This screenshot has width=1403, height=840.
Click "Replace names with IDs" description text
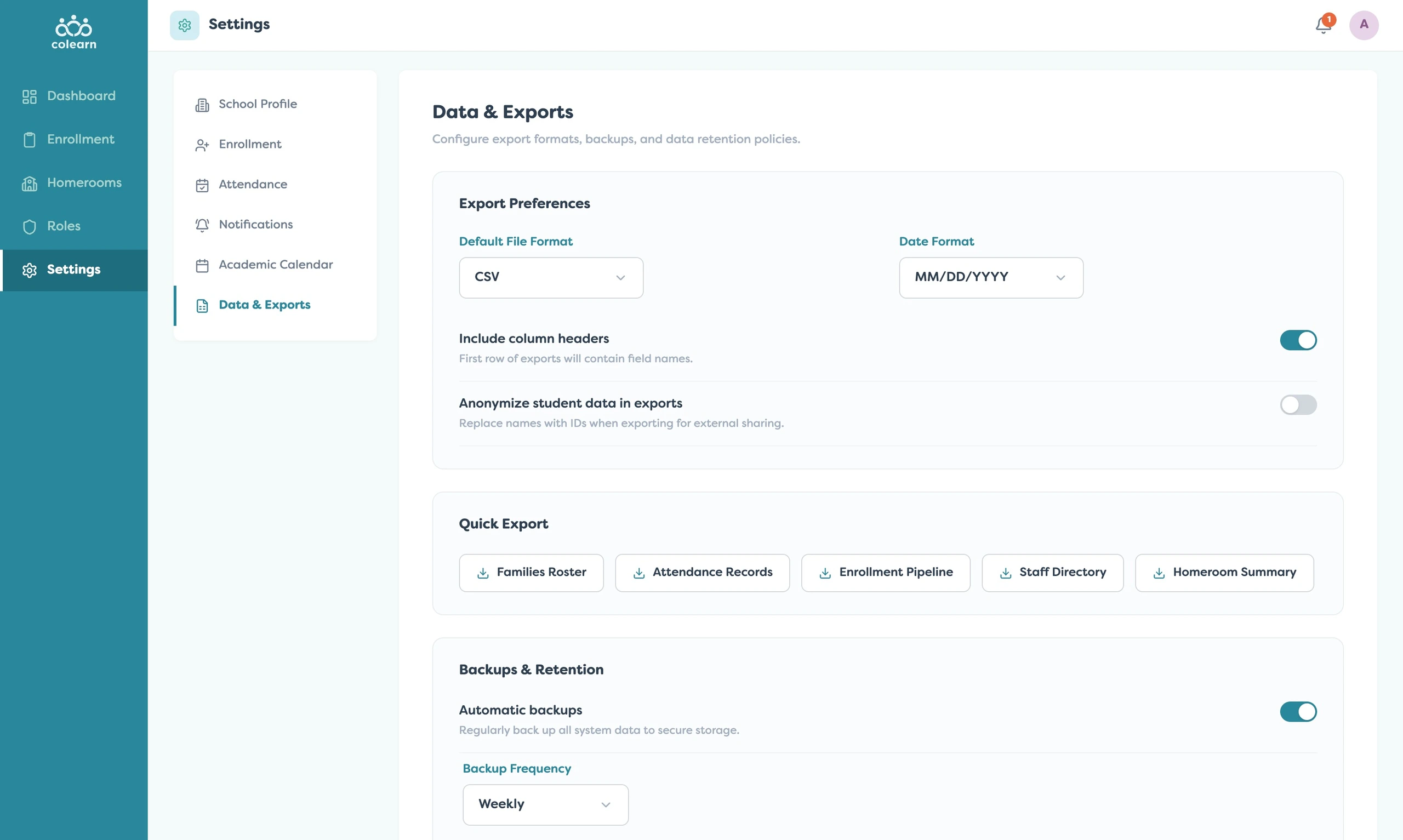click(621, 424)
